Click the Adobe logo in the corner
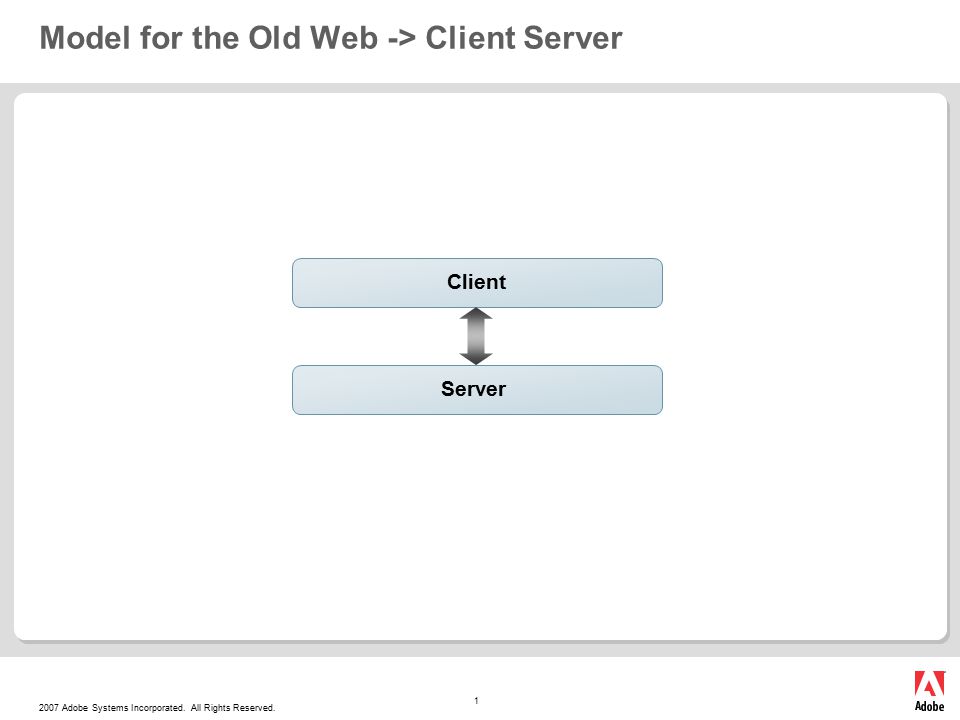Viewport: 960px width, 720px height. point(929,691)
